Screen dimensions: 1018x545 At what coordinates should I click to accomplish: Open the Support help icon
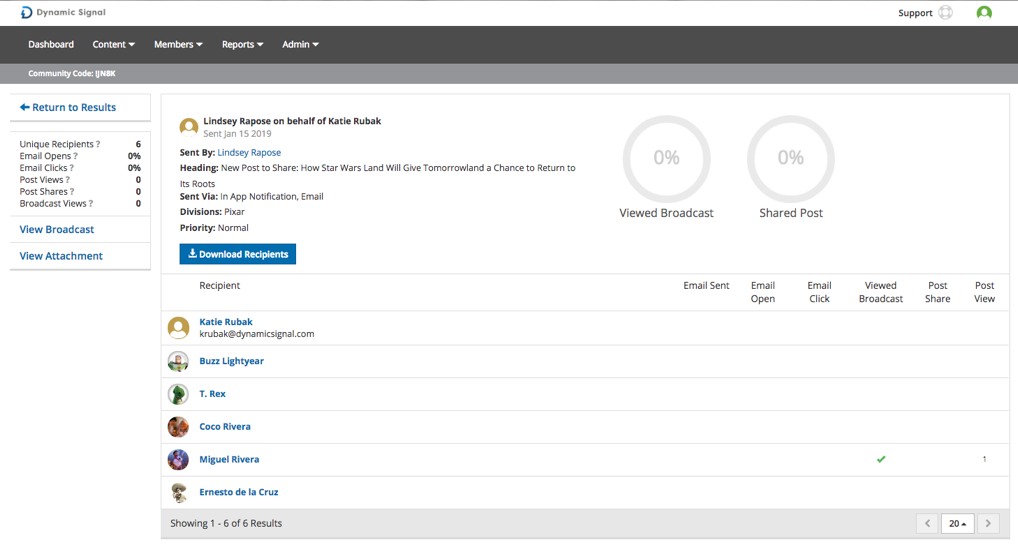(x=946, y=12)
